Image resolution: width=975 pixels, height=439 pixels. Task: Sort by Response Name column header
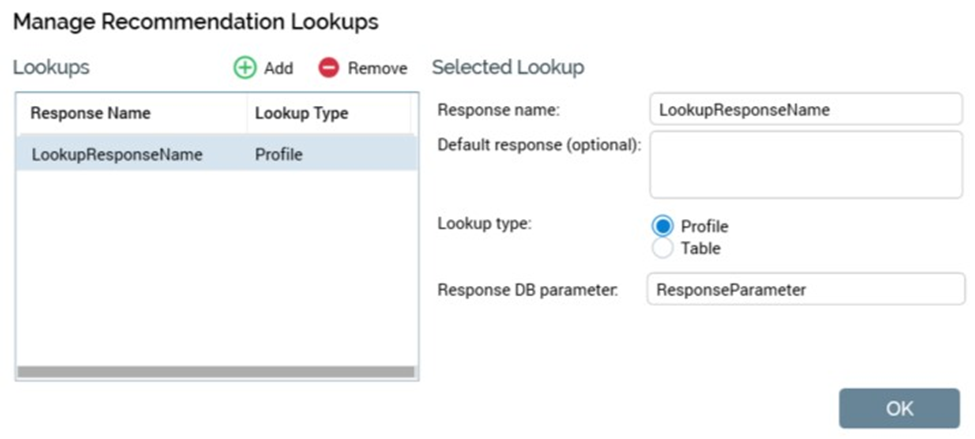click(x=91, y=113)
